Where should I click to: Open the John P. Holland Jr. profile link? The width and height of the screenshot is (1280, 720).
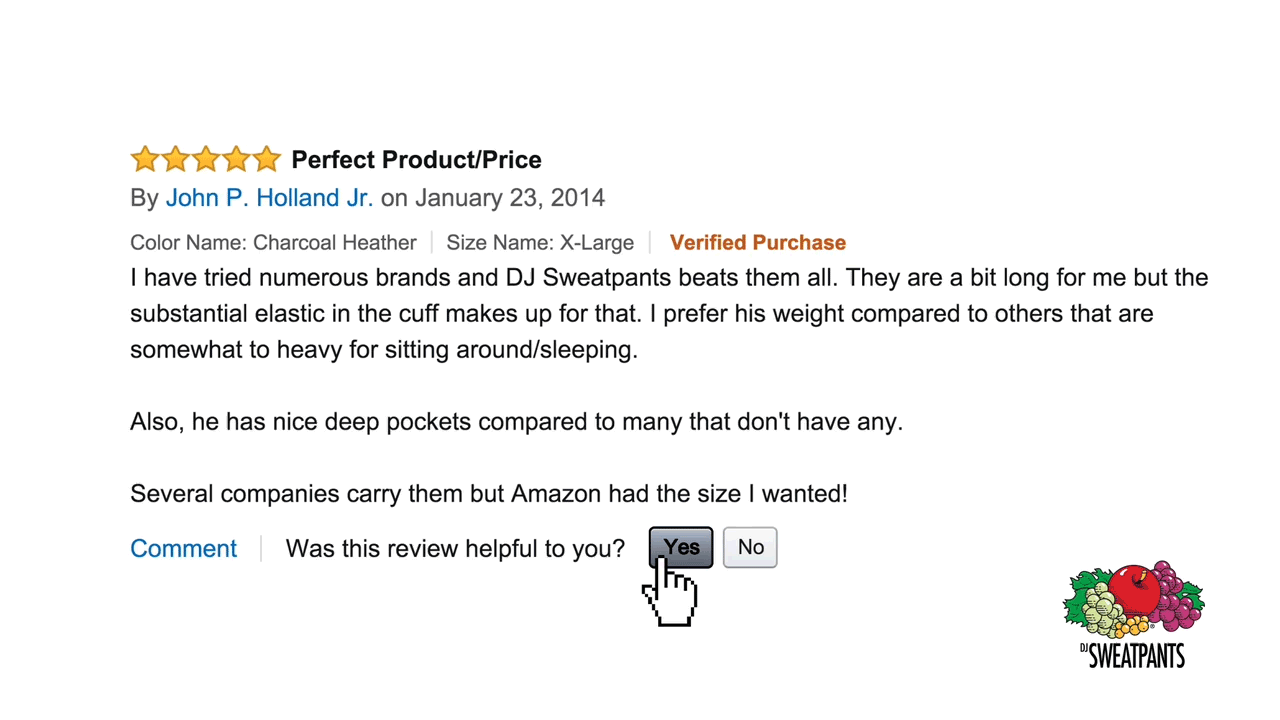pos(269,198)
